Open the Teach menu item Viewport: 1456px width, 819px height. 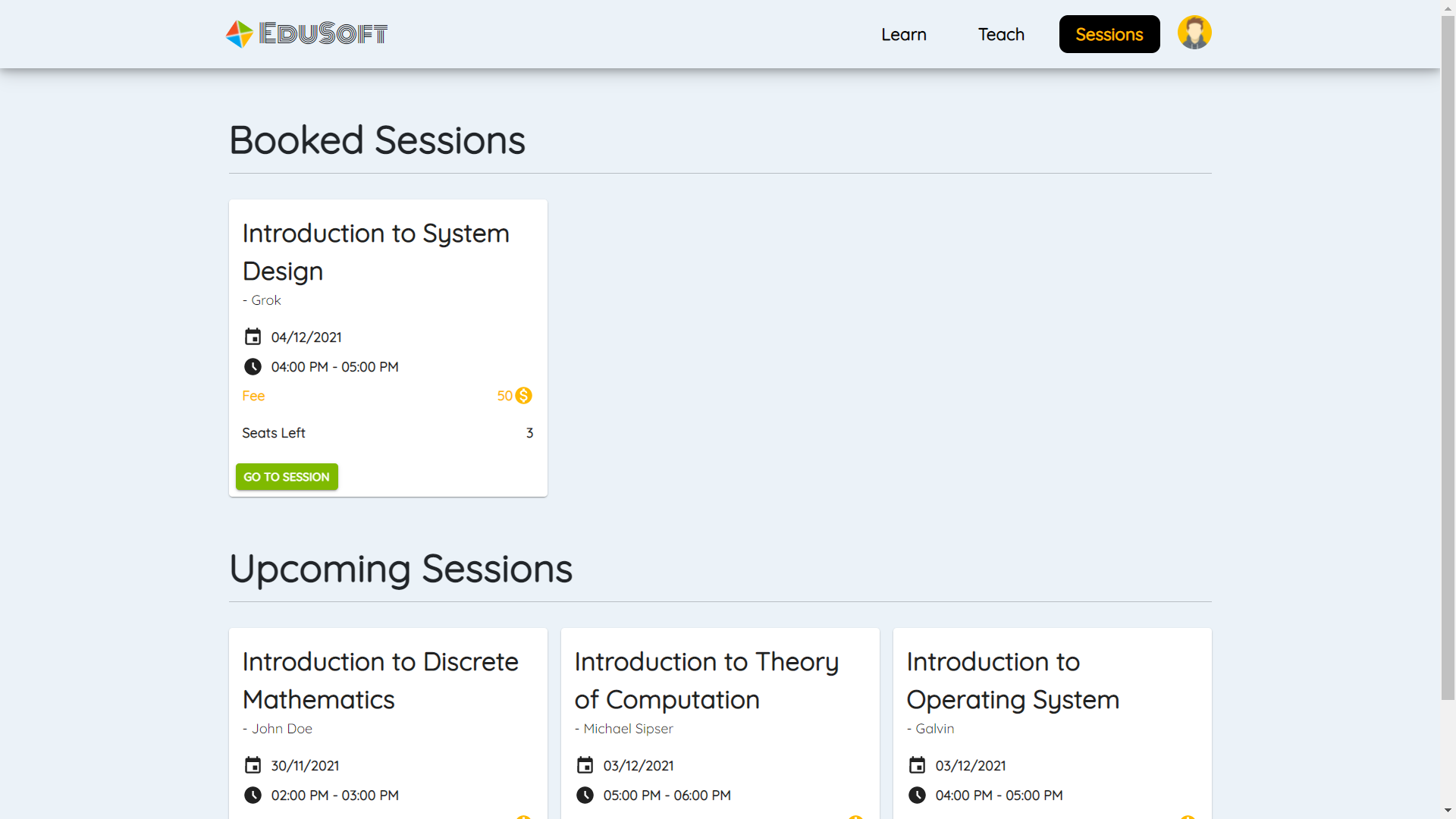tap(1001, 34)
